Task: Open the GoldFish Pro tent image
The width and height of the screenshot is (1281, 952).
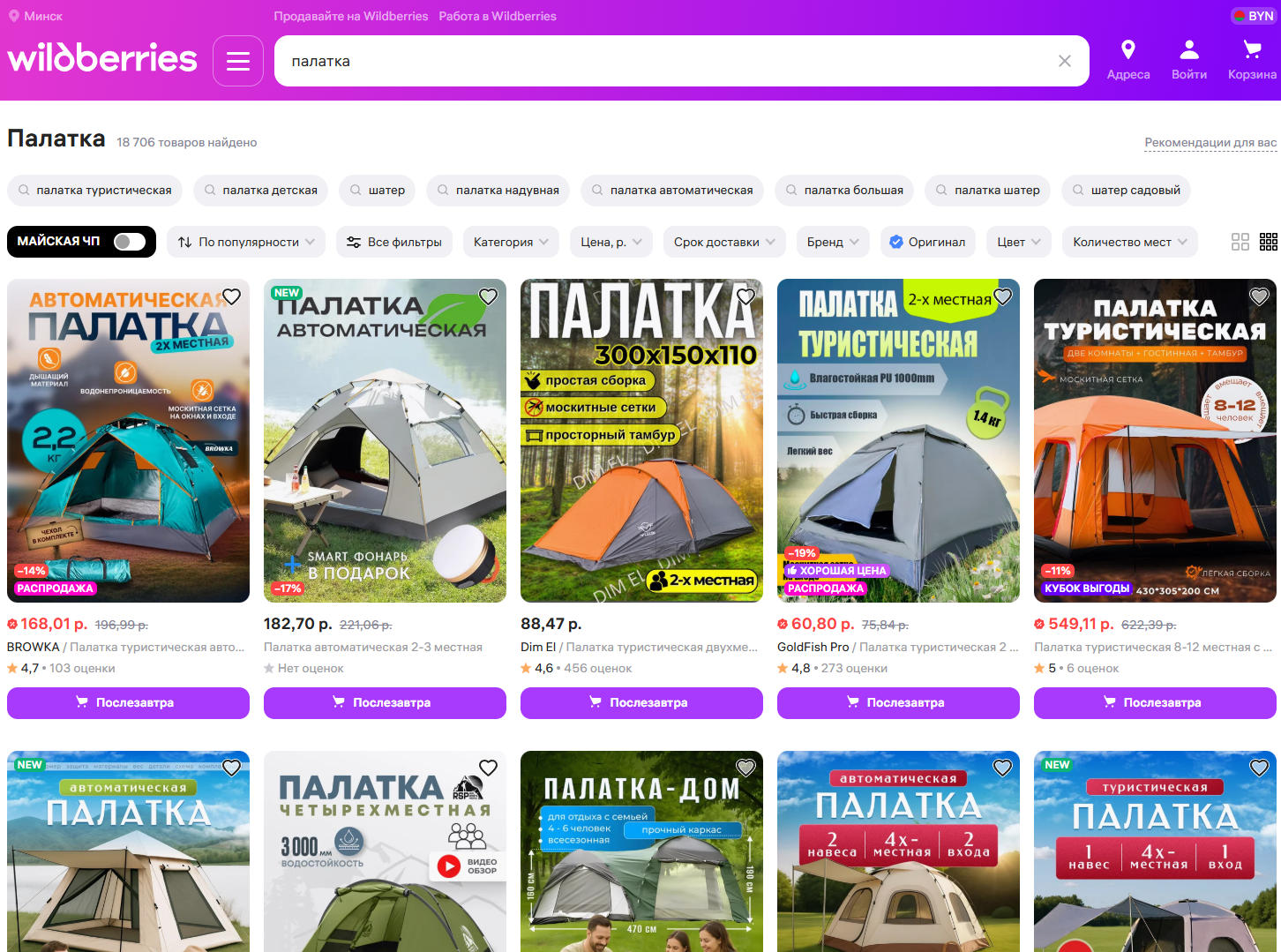Action: [898, 441]
